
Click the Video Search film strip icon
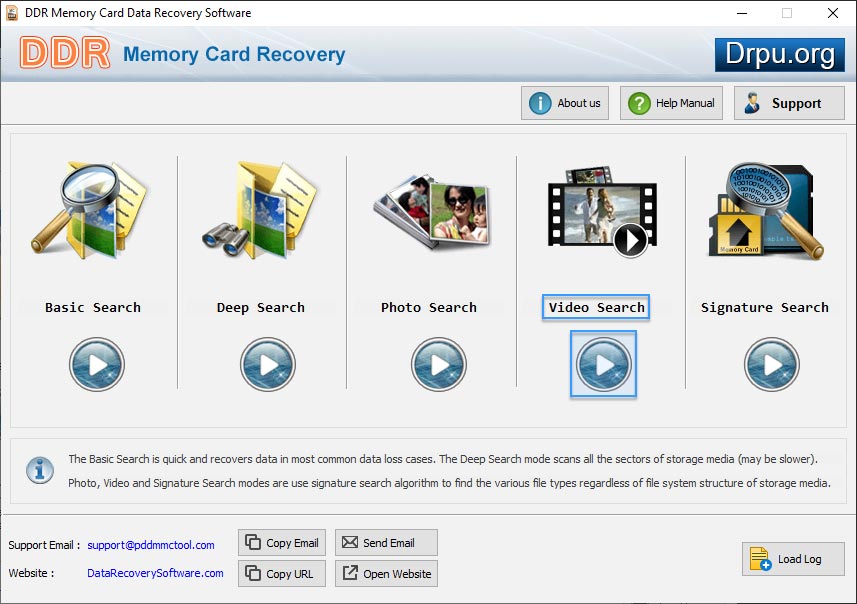602,212
